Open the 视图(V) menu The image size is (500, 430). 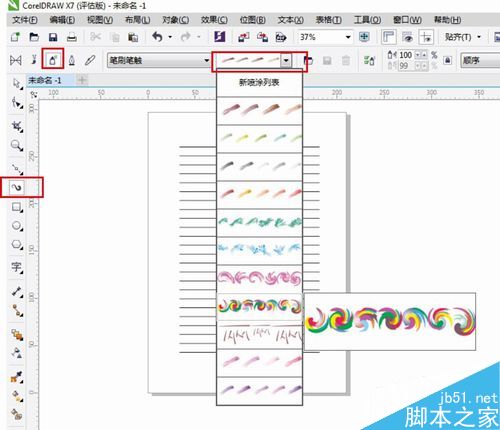tap(100, 20)
